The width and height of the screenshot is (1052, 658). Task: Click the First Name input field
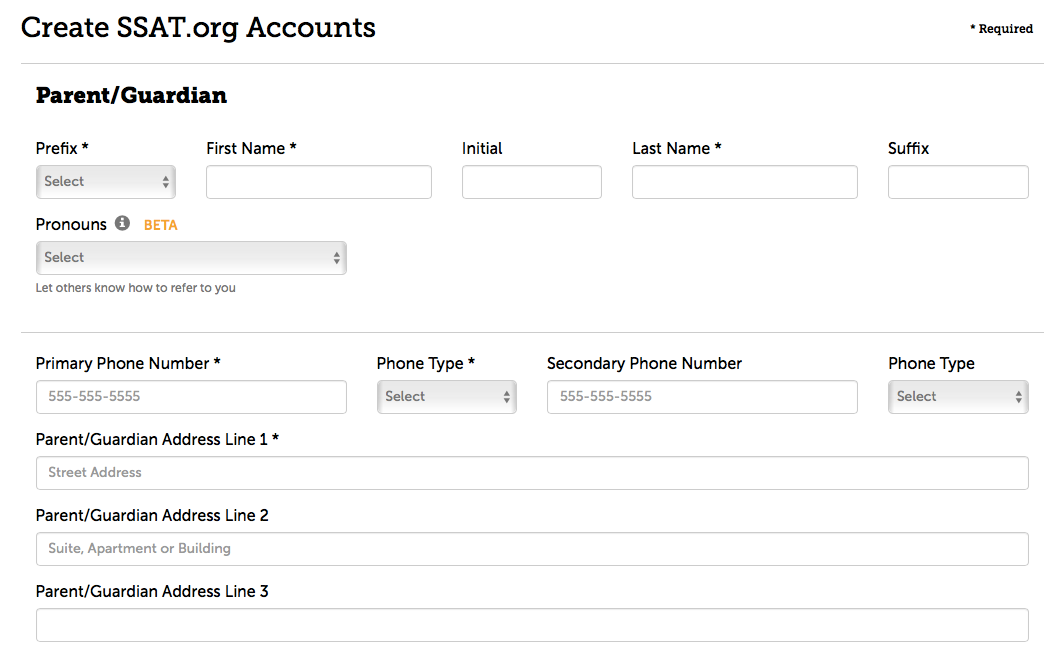[319, 182]
